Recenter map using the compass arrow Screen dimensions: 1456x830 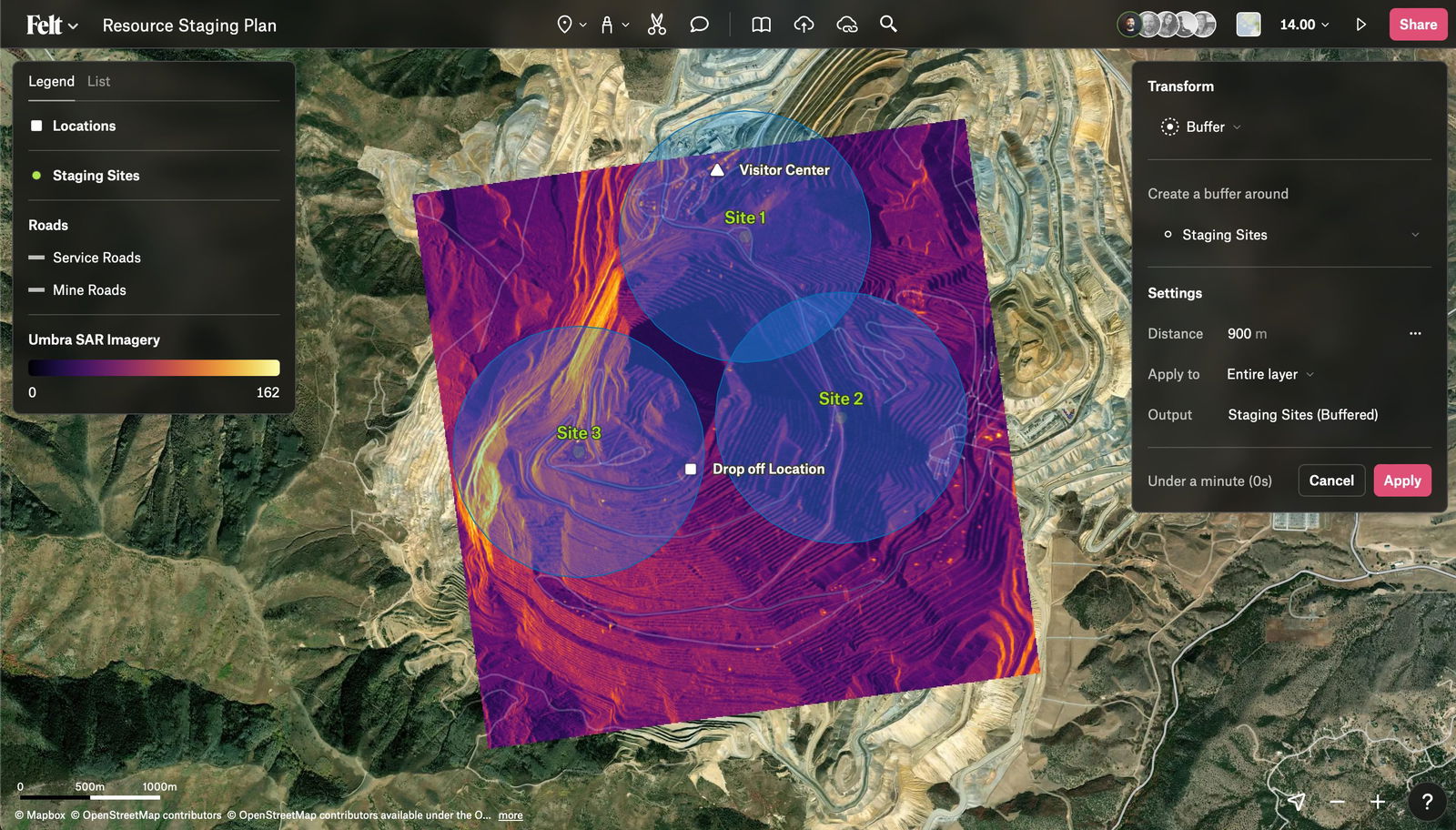pos(1295,802)
